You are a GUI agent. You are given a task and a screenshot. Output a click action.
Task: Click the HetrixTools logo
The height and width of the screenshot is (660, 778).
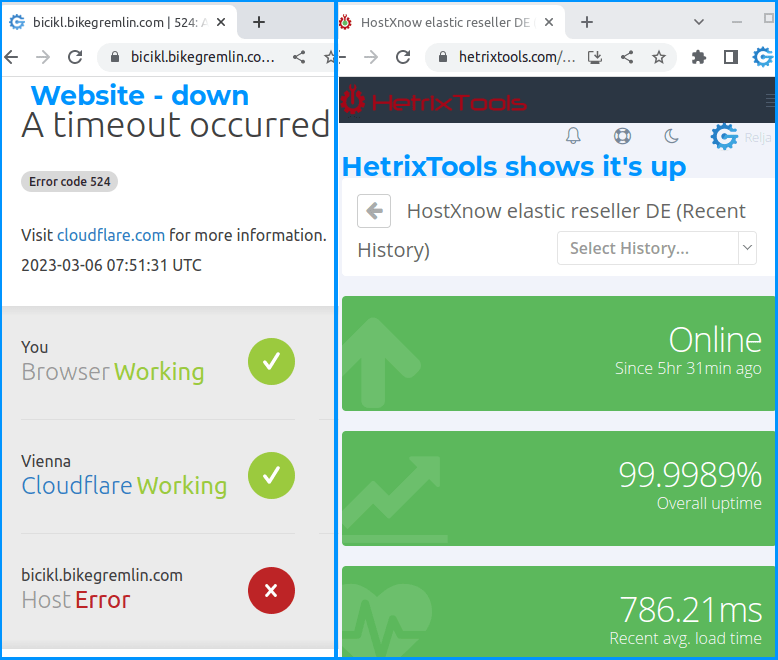(x=434, y=102)
